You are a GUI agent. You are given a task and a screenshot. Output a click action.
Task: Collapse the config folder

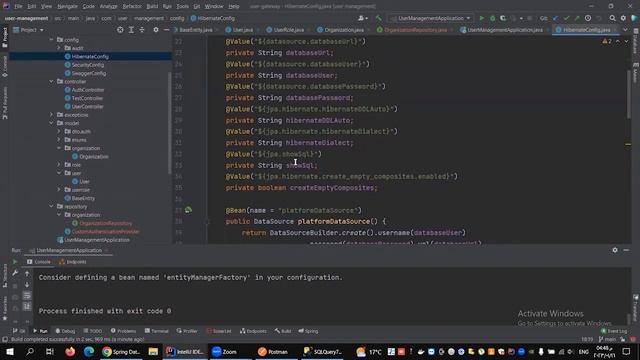pos(51,40)
